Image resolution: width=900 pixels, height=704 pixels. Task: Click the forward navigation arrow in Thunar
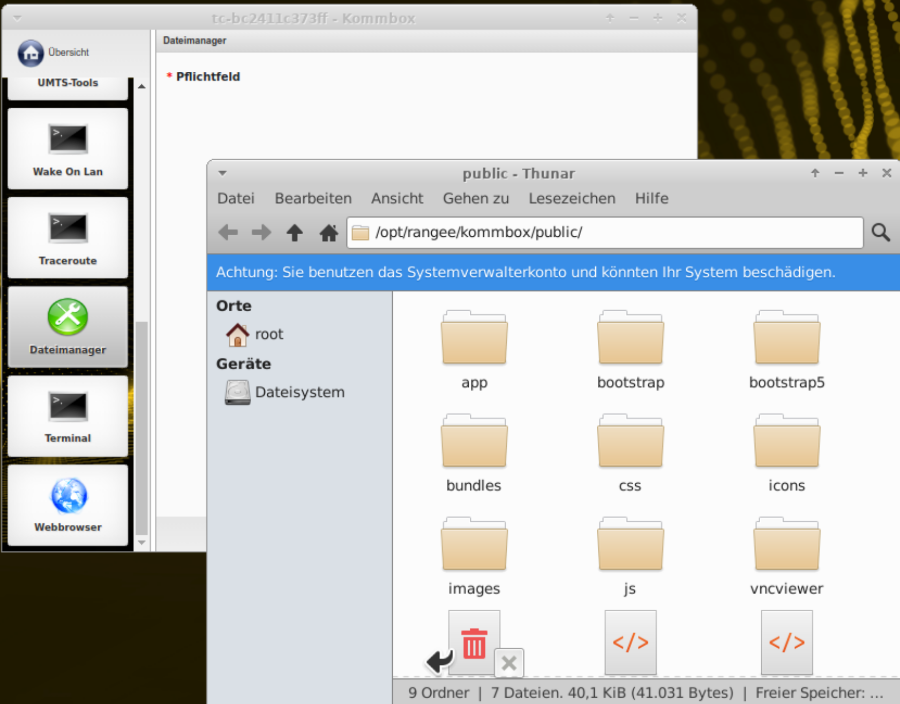click(x=261, y=233)
